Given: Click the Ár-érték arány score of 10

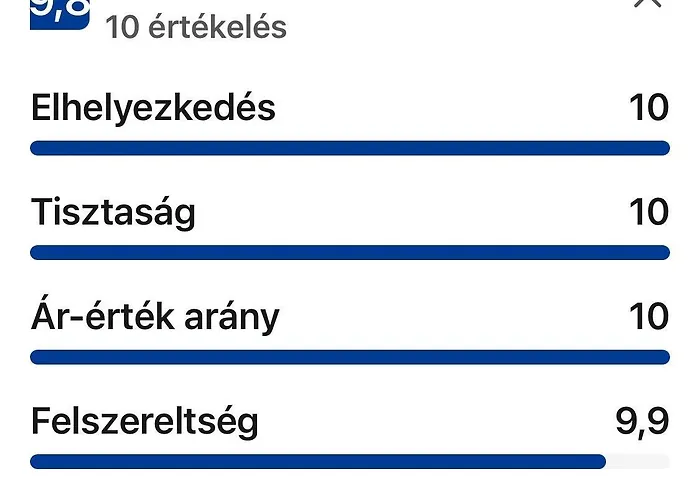Looking at the screenshot, I should point(649,317).
